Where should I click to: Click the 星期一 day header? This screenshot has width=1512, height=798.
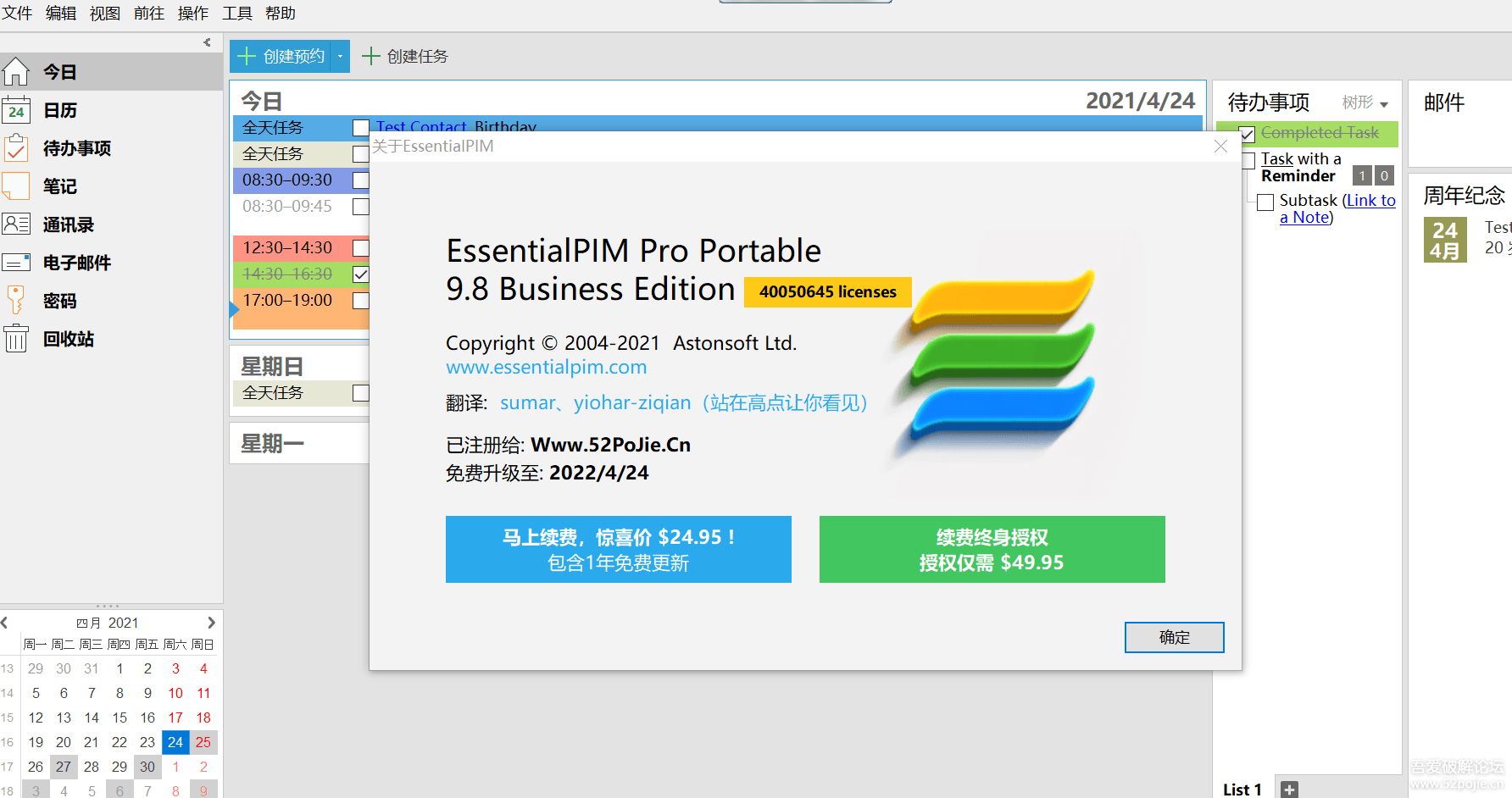tap(272, 444)
